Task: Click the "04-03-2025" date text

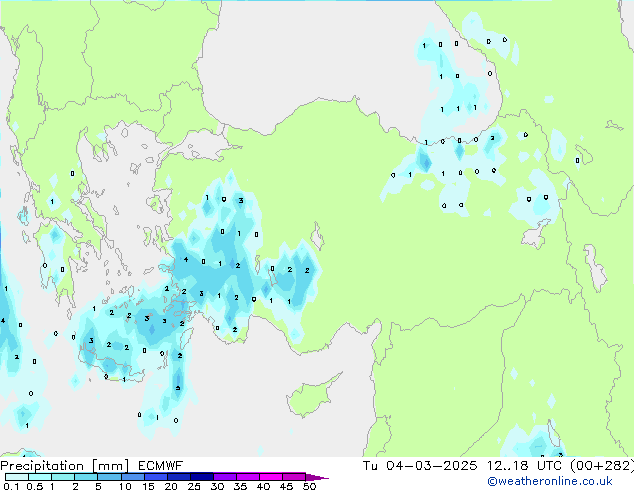Action: tap(431, 466)
